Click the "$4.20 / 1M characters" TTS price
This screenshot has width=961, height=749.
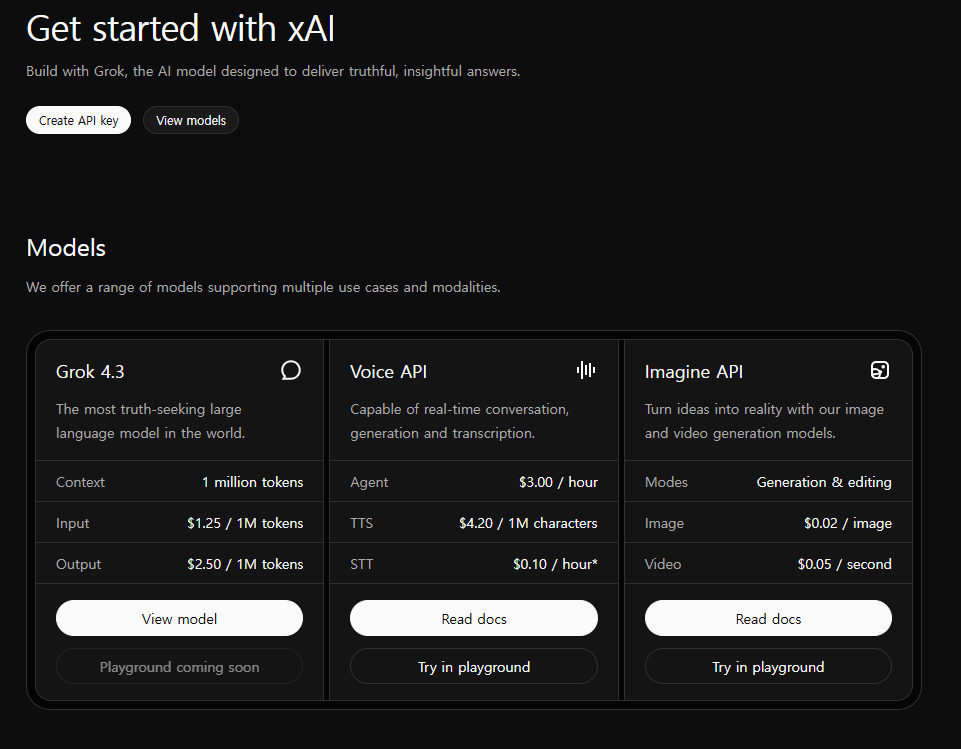click(x=528, y=523)
